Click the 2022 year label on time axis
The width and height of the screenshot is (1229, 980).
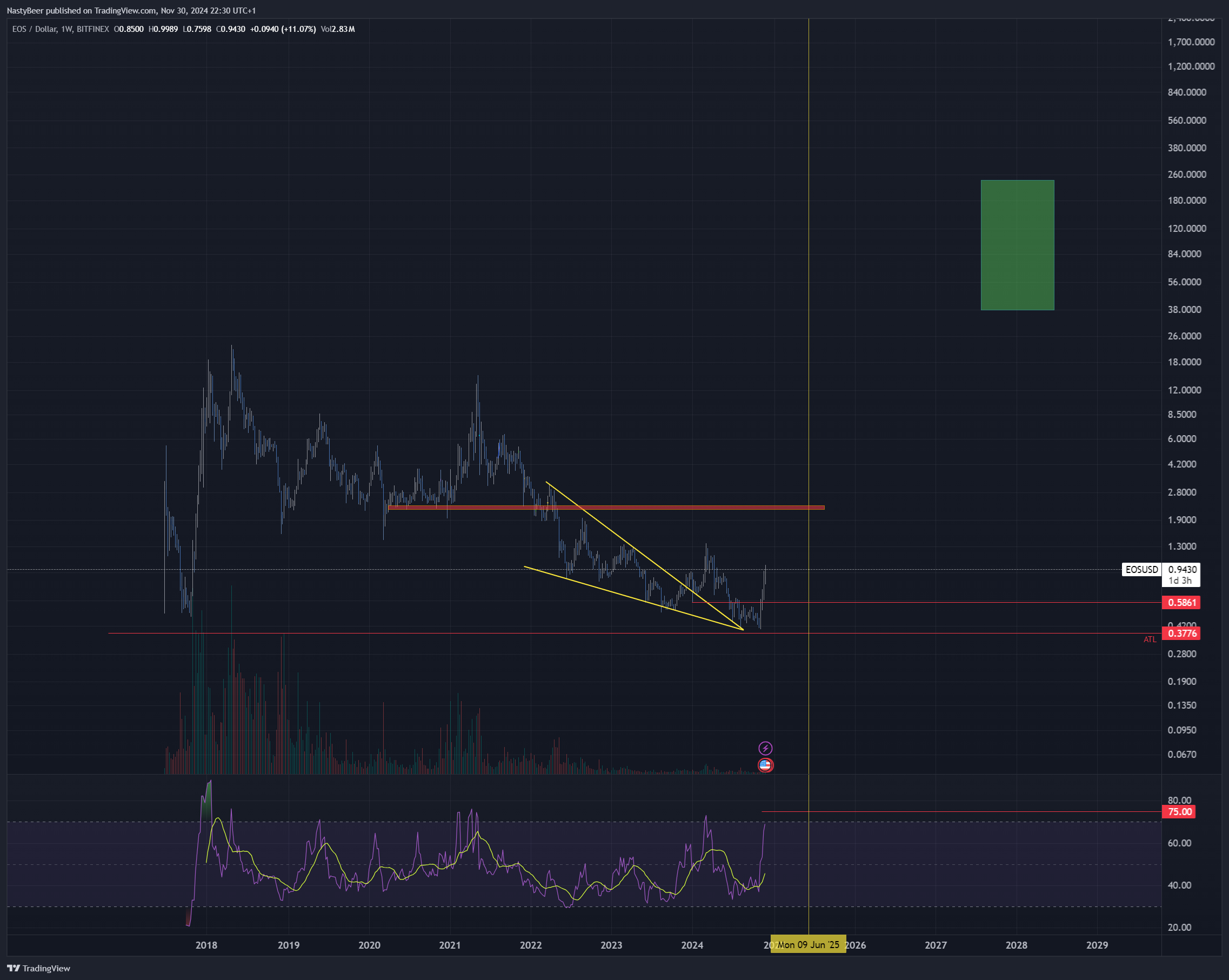click(531, 945)
